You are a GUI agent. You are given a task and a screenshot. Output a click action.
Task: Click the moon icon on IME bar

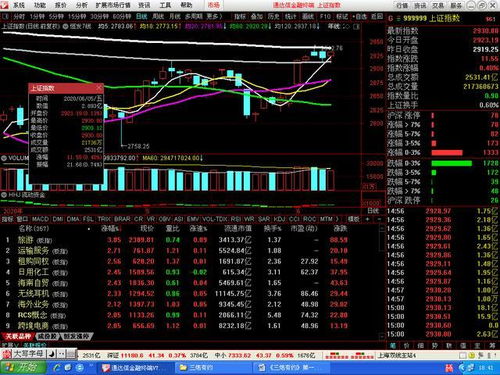point(51,354)
